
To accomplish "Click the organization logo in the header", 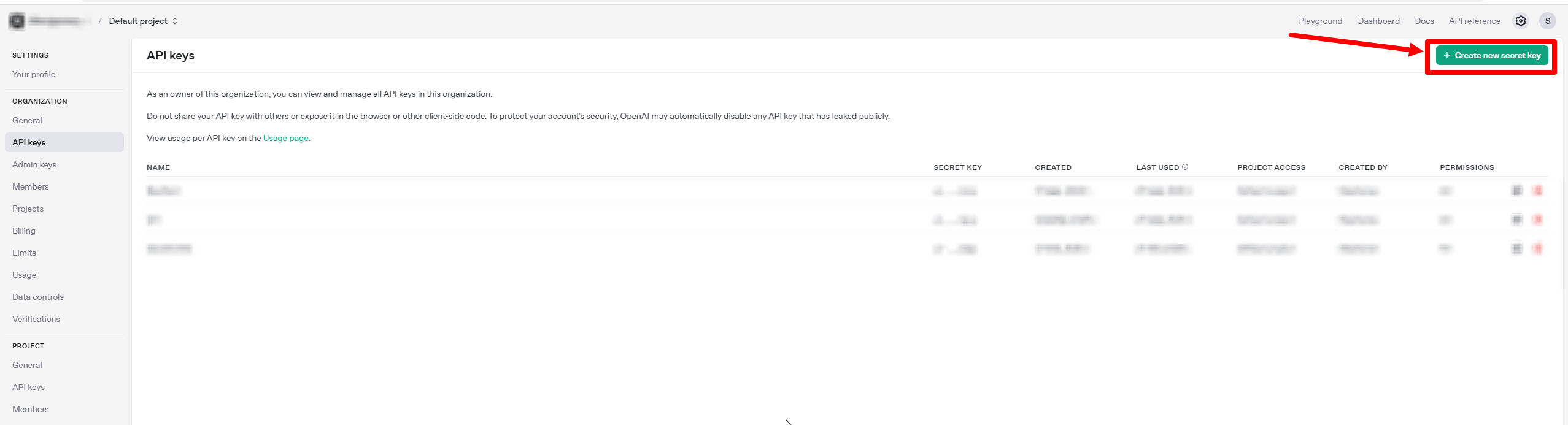I will 17,21.
